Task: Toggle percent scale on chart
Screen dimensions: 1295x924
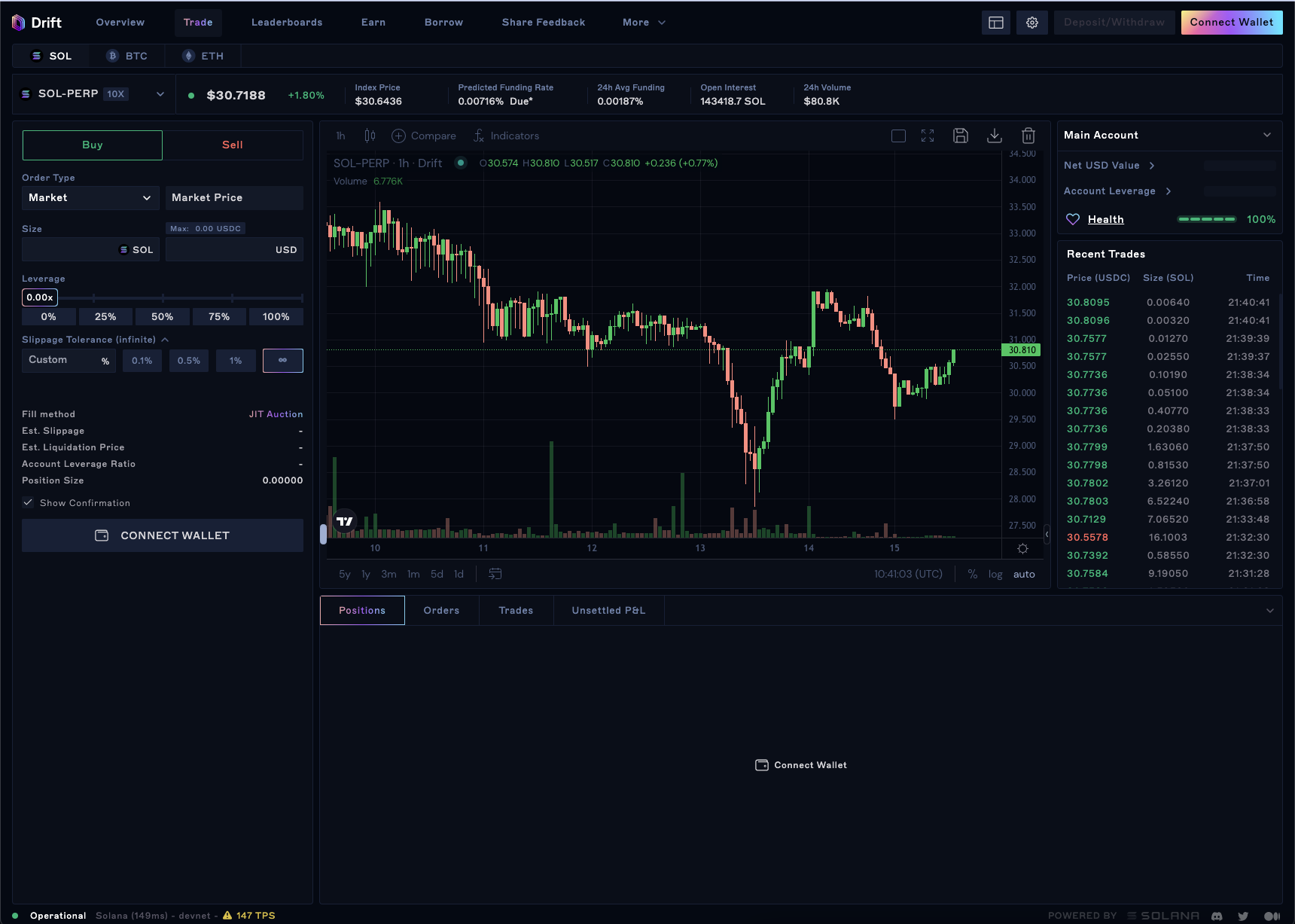Action: coord(973,574)
